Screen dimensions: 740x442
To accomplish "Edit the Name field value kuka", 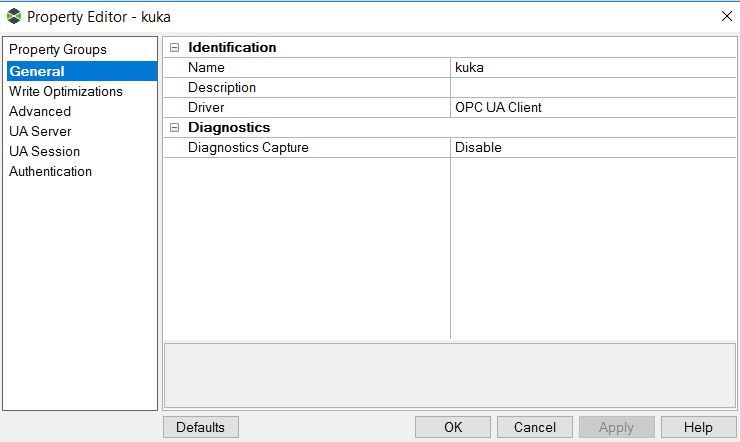I will coord(593,67).
